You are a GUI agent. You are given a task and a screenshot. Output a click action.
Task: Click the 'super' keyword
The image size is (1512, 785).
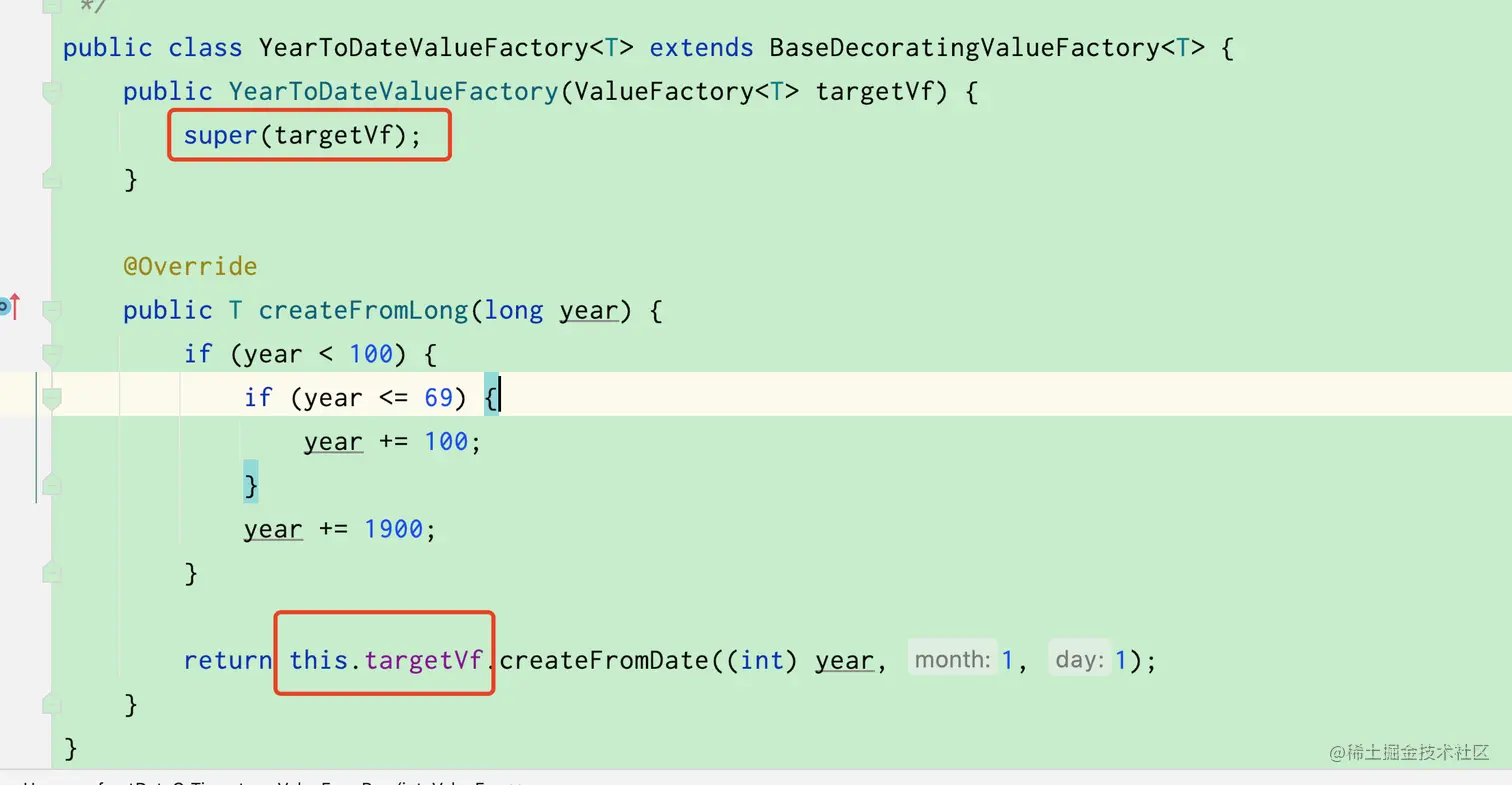pos(220,136)
